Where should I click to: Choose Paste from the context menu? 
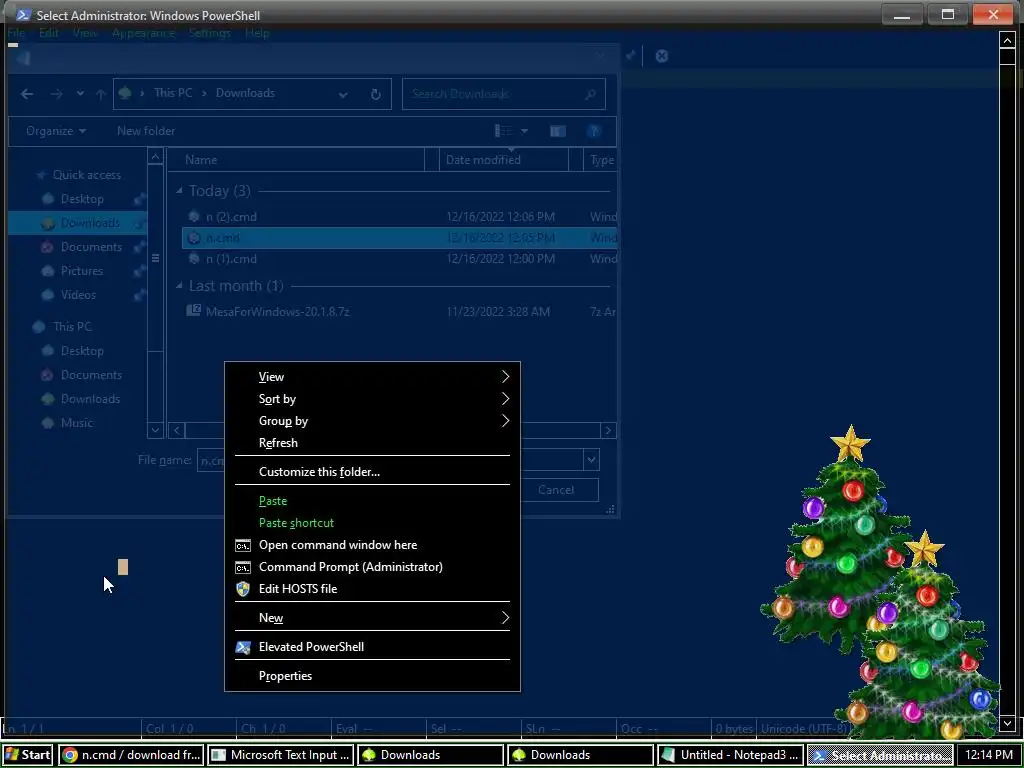tap(372, 501)
